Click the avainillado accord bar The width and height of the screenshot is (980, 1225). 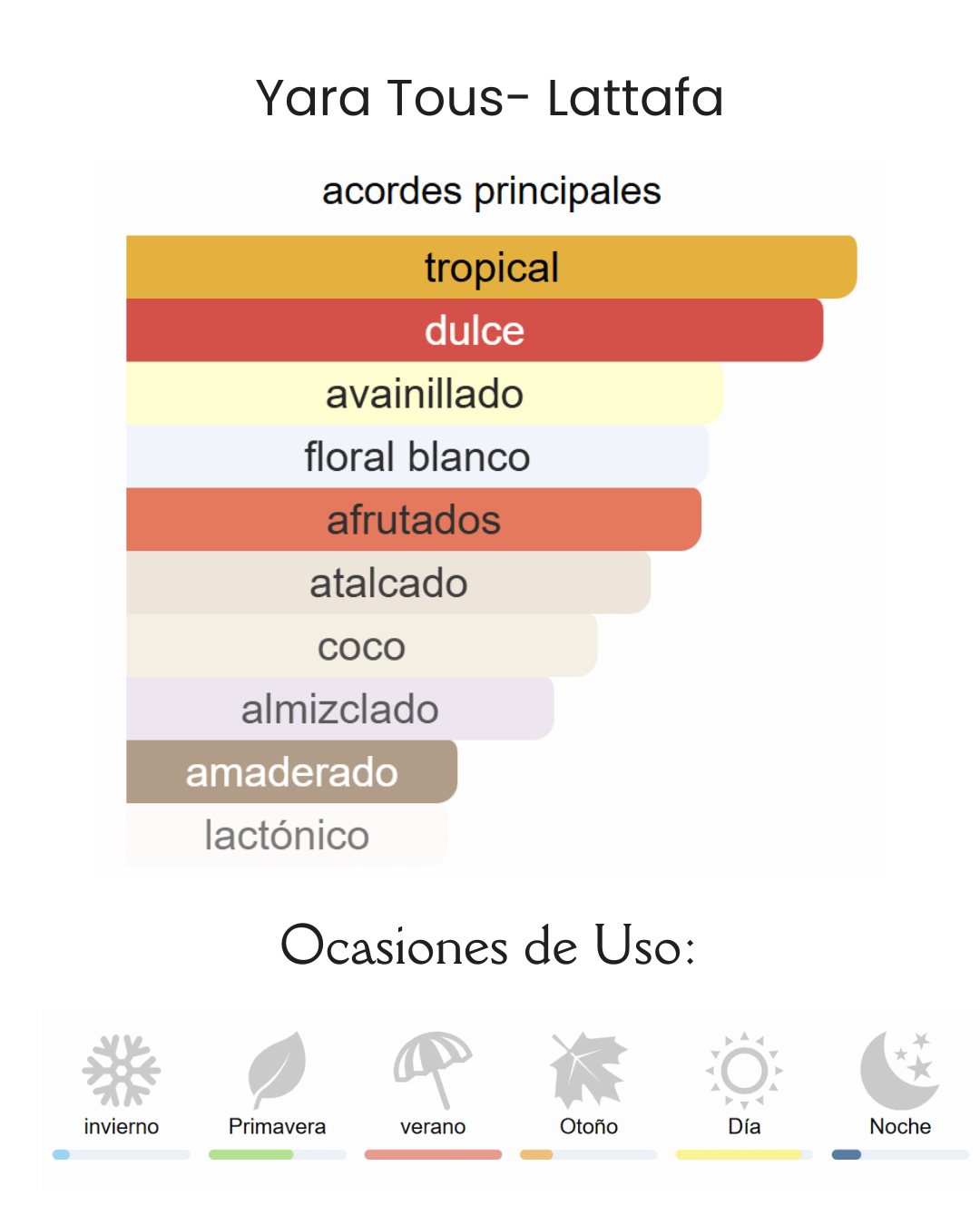coord(424,394)
